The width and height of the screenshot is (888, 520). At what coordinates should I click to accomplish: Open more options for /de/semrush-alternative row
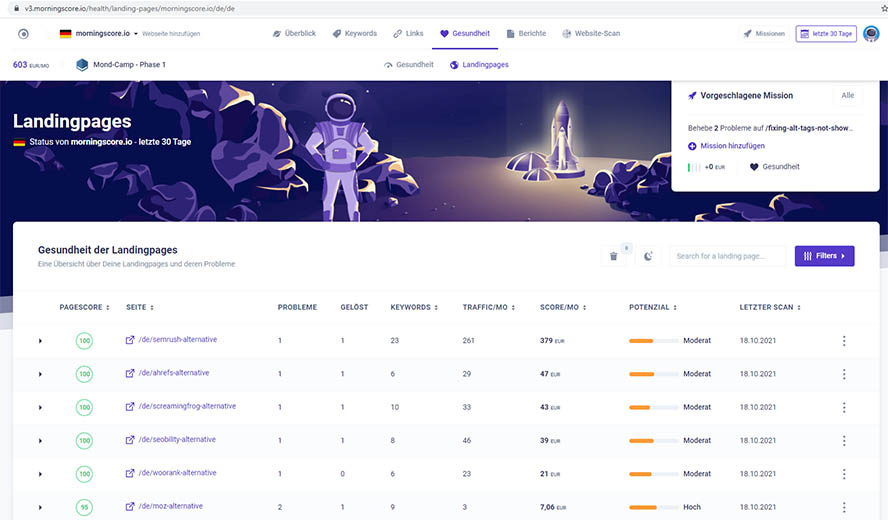click(844, 341)
